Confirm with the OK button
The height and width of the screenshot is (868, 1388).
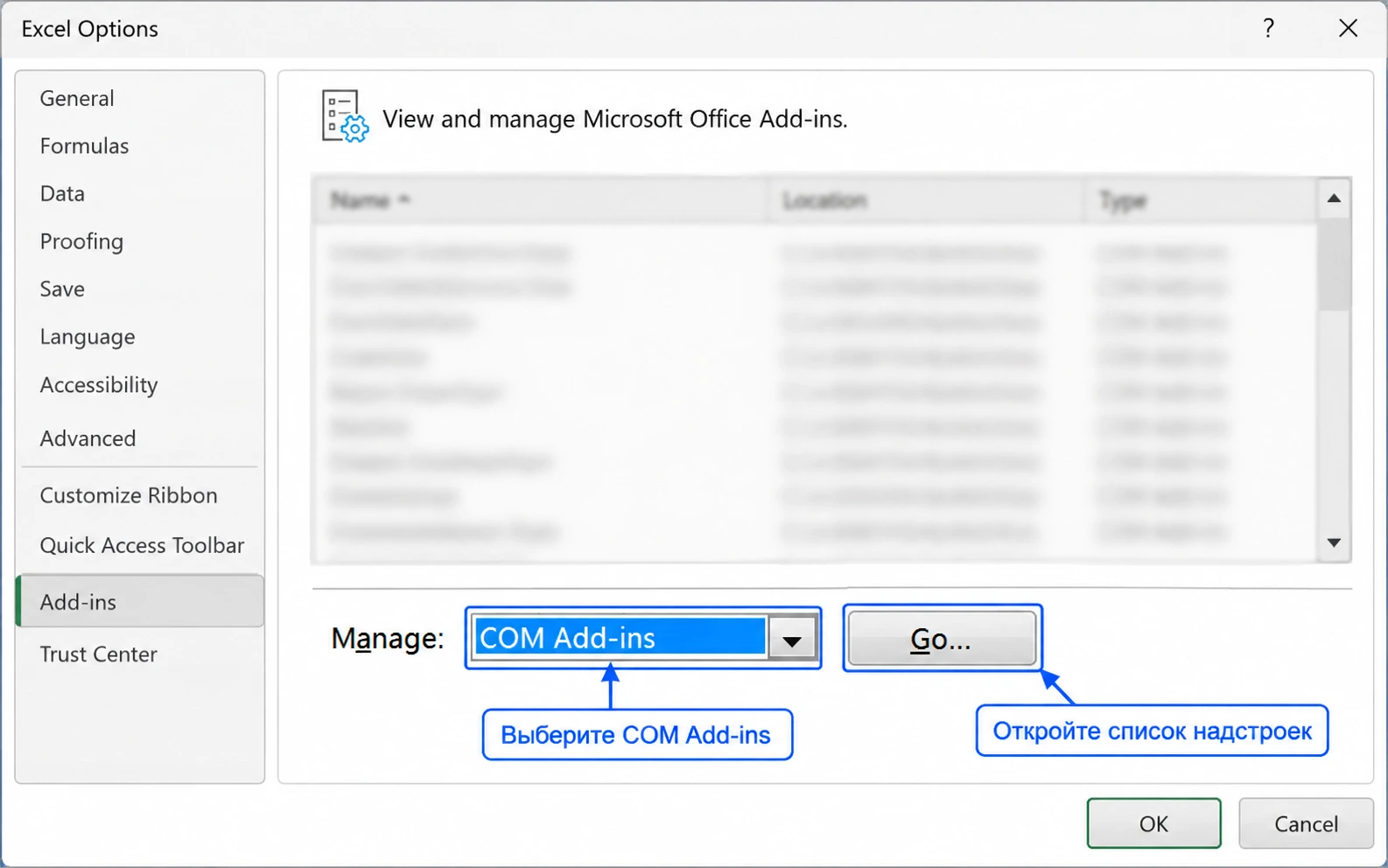point(1153,823)
